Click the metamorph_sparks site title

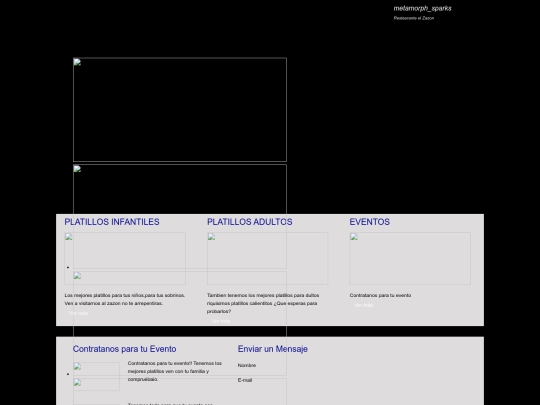422,9
